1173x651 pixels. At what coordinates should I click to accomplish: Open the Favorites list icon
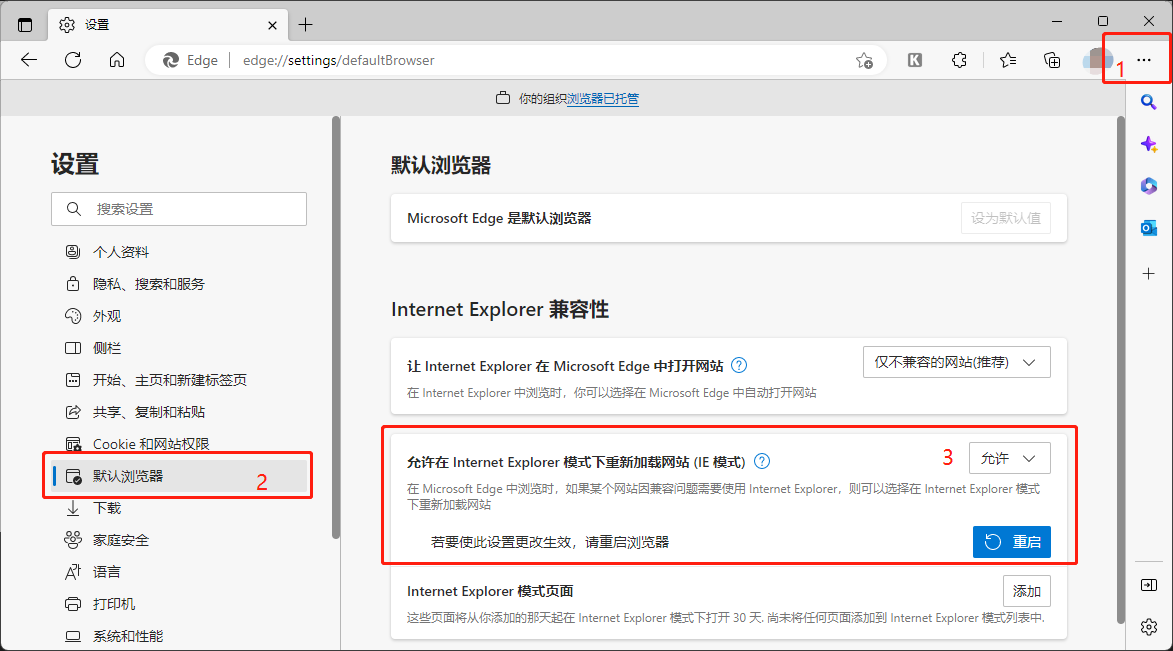pos(1008,61)
